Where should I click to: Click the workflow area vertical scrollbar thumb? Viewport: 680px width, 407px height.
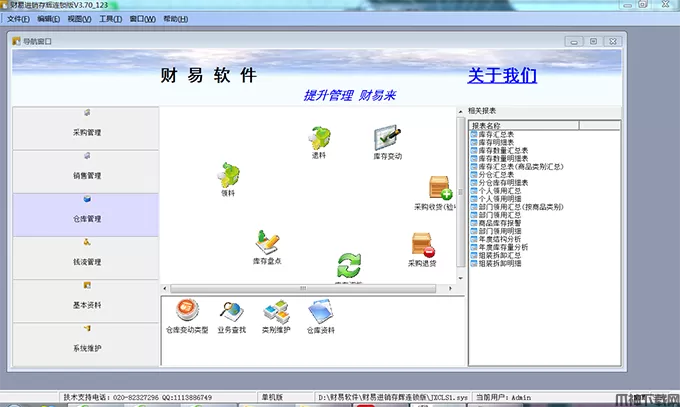pyautogui.click(x=461, y=192)
